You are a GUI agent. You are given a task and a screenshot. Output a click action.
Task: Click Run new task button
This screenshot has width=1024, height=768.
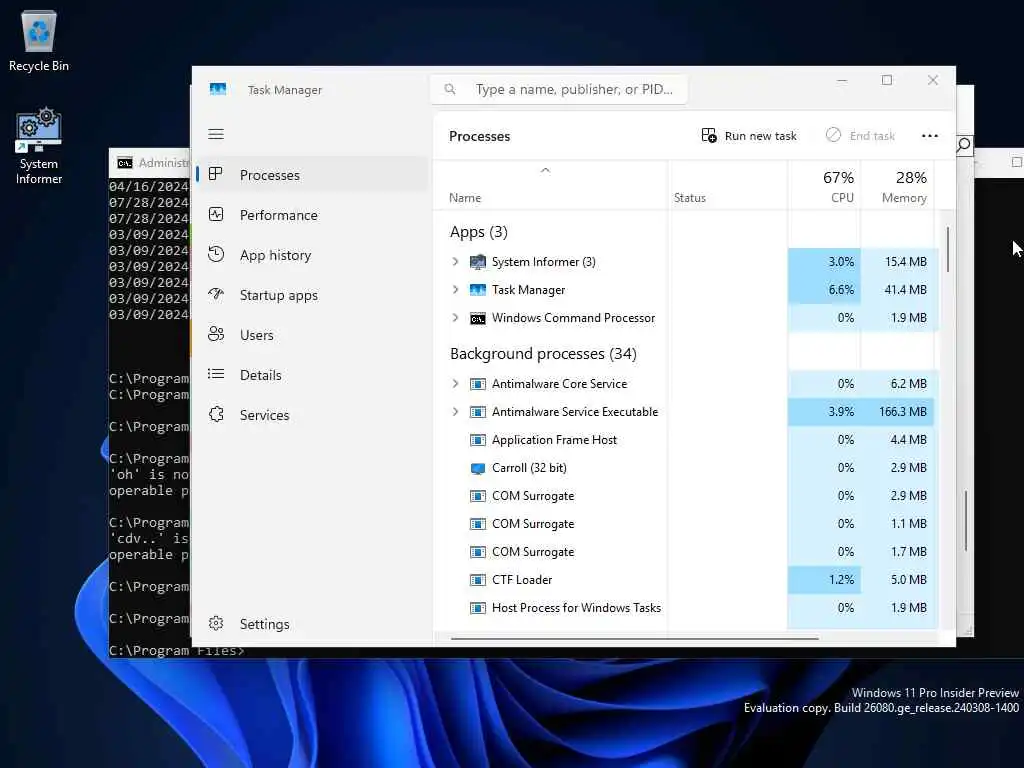pos(749,136)
